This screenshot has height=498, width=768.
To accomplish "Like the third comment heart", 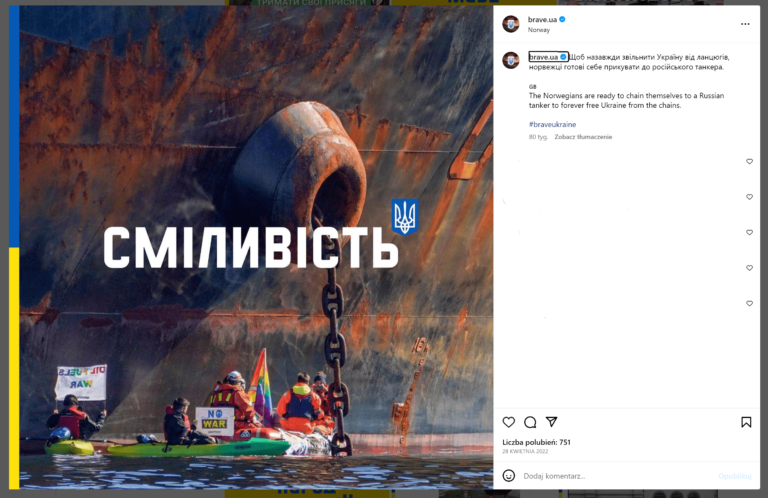I will tap(749, 233).
